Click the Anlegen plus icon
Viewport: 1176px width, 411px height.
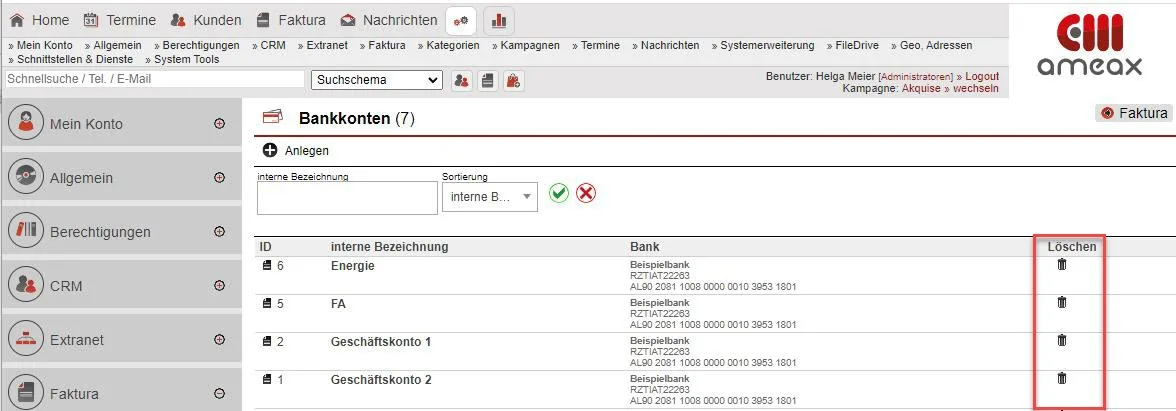click(269, 150)
